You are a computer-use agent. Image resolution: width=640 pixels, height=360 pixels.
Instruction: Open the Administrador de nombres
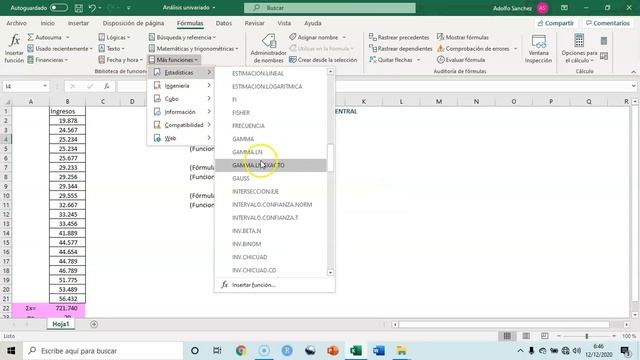pos(268,49)
